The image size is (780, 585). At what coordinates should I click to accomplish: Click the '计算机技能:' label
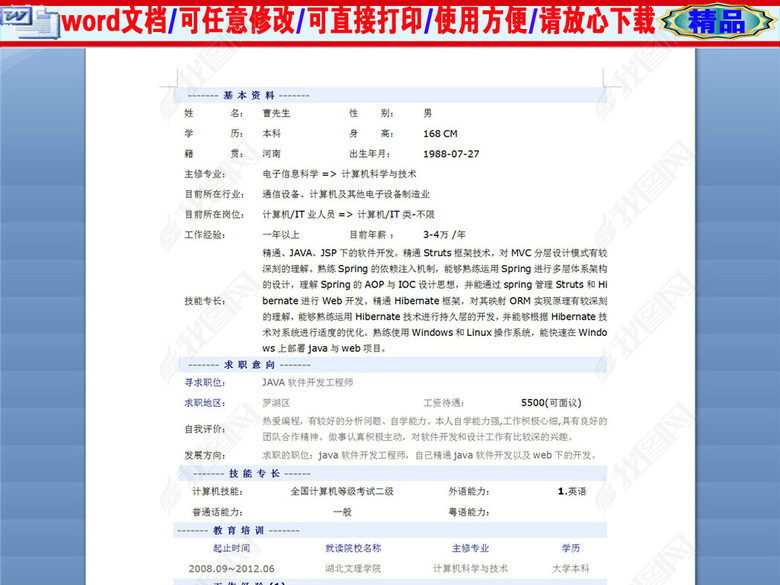pos(217,491)
